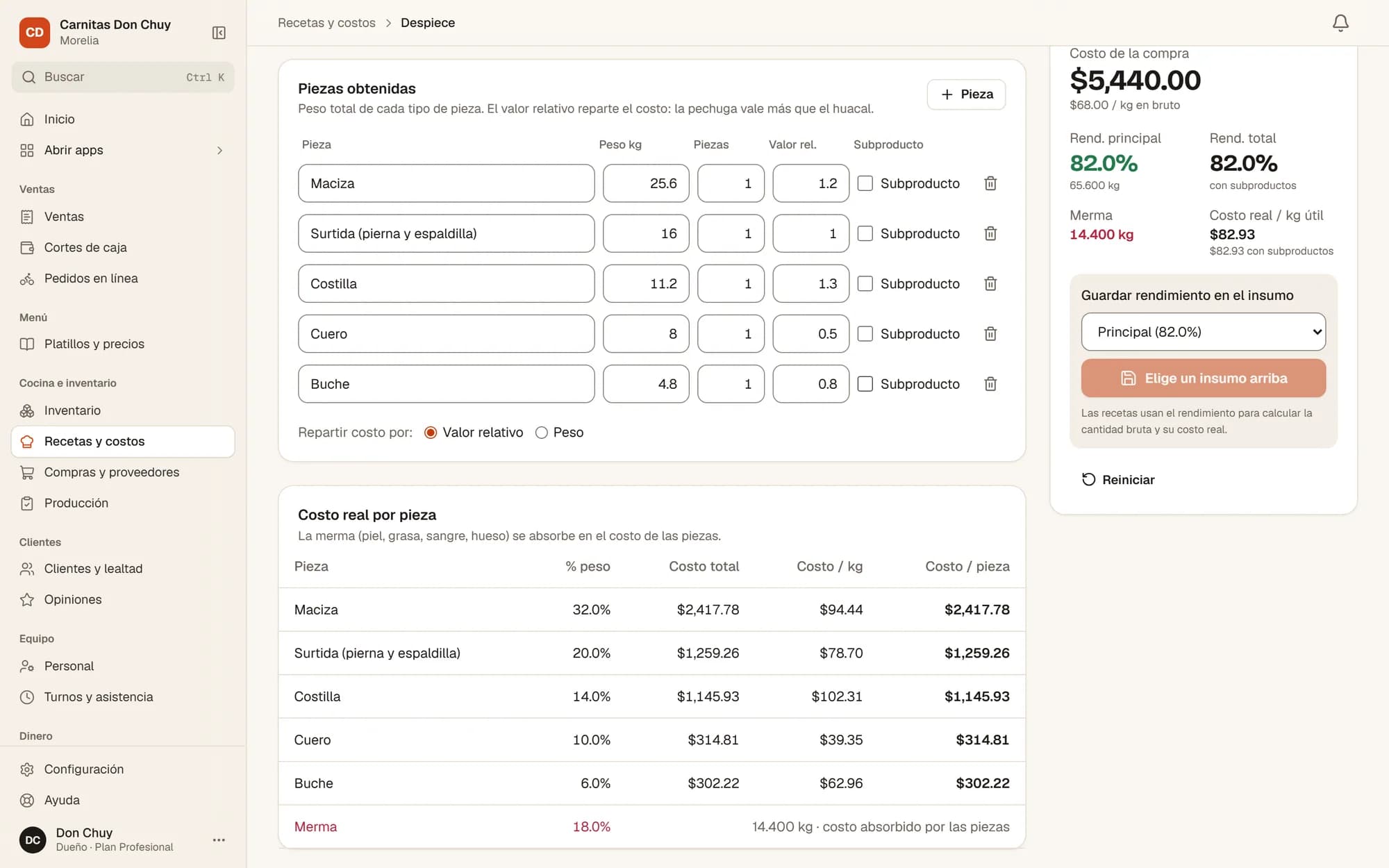This screenshot has height=868, width=1389.
Task: Select Valor relativo radio button
Action: [x=431, y=433]
